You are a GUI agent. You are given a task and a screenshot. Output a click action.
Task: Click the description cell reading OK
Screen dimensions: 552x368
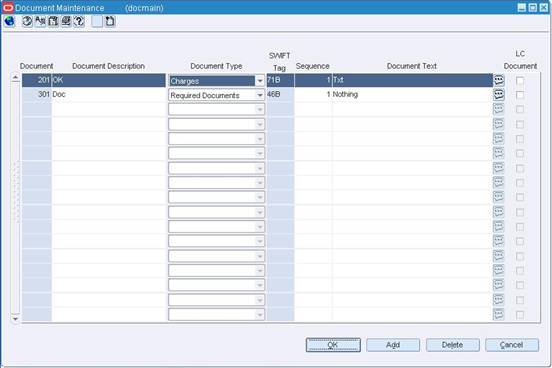[108, 80]
